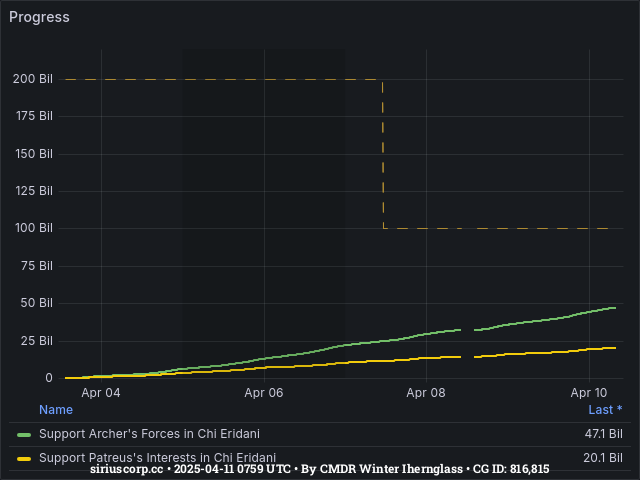The width and height of the screenshot is (640, 480).
Task: Click the 200 Bil y-axis label
Action: point(33,79)
